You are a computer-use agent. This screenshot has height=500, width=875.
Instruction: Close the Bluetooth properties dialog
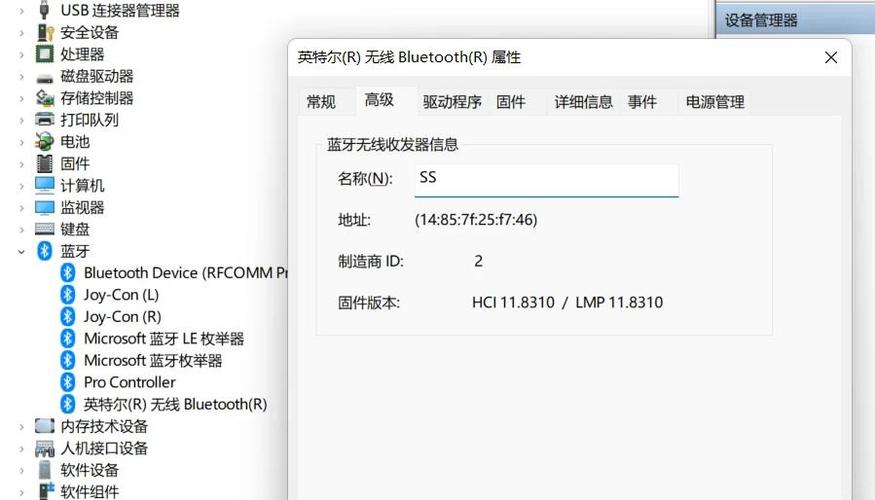pos(831,57)
